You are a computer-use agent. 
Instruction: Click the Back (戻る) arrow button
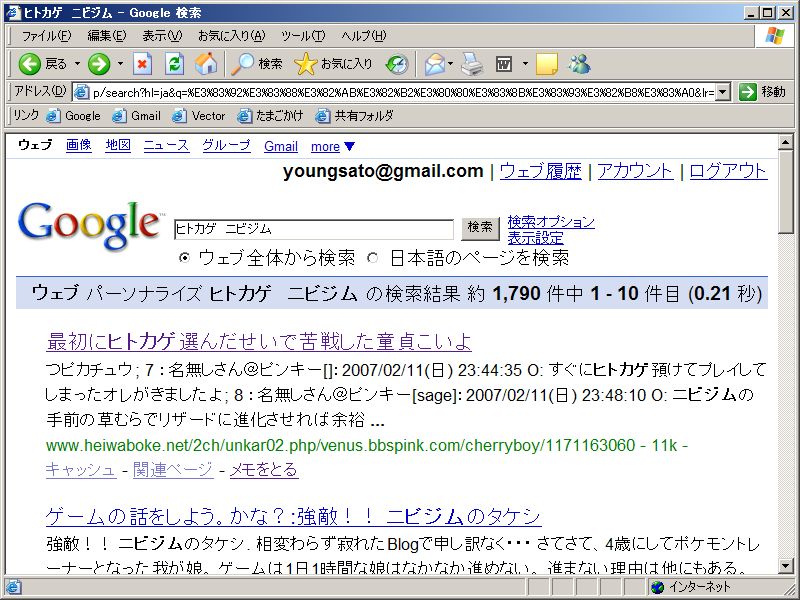pyautogui.click(x=30, y=64)
